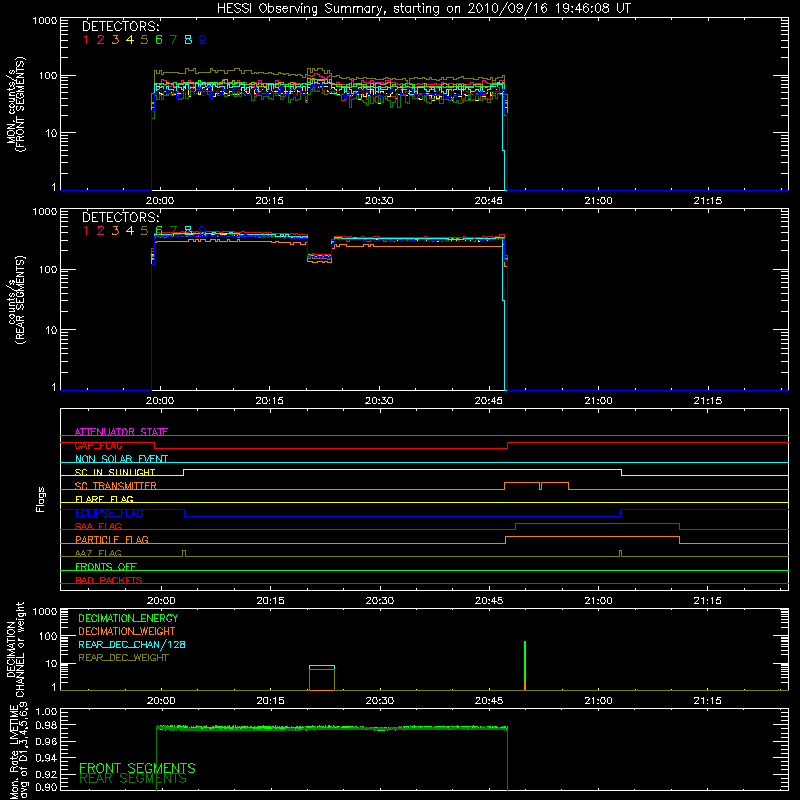This screenshot has height=800, width=800.
Task: Click the "HESSI Observing Summary" plot title
Action: 423,9
